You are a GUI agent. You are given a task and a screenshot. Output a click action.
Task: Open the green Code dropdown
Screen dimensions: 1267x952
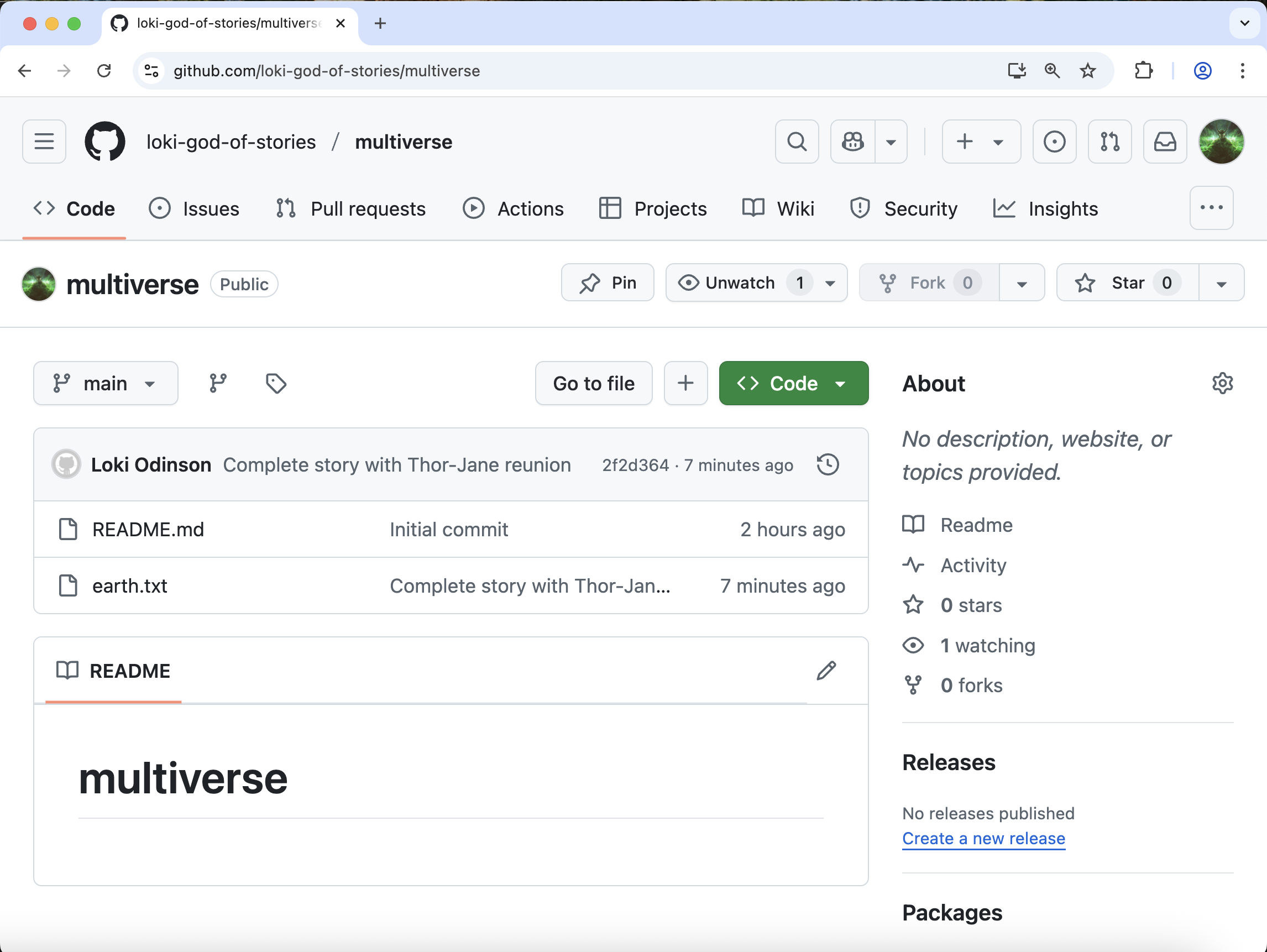point(793,383)
